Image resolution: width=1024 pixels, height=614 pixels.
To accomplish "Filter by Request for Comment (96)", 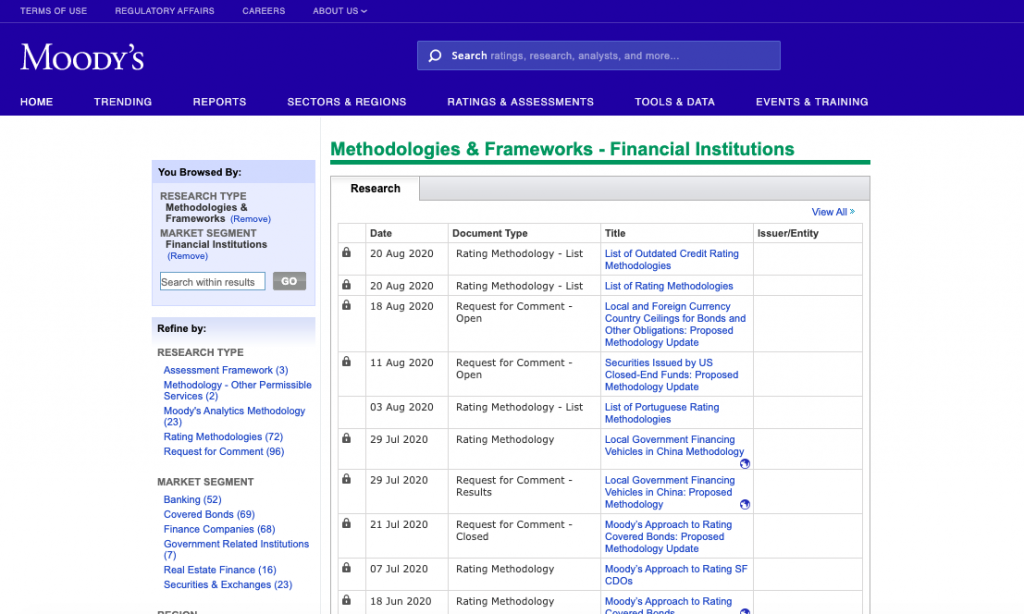I will [x=224, y=452].
